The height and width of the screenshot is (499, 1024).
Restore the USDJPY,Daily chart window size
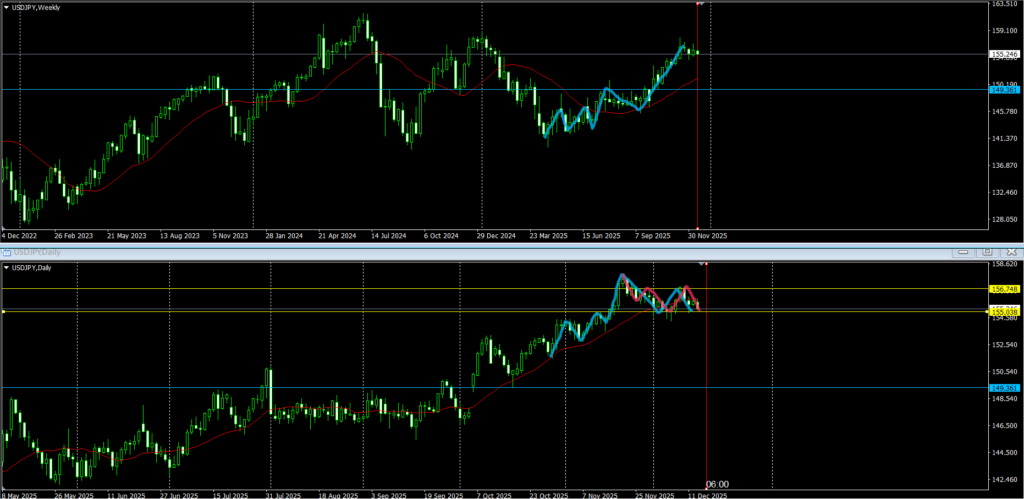986,251
